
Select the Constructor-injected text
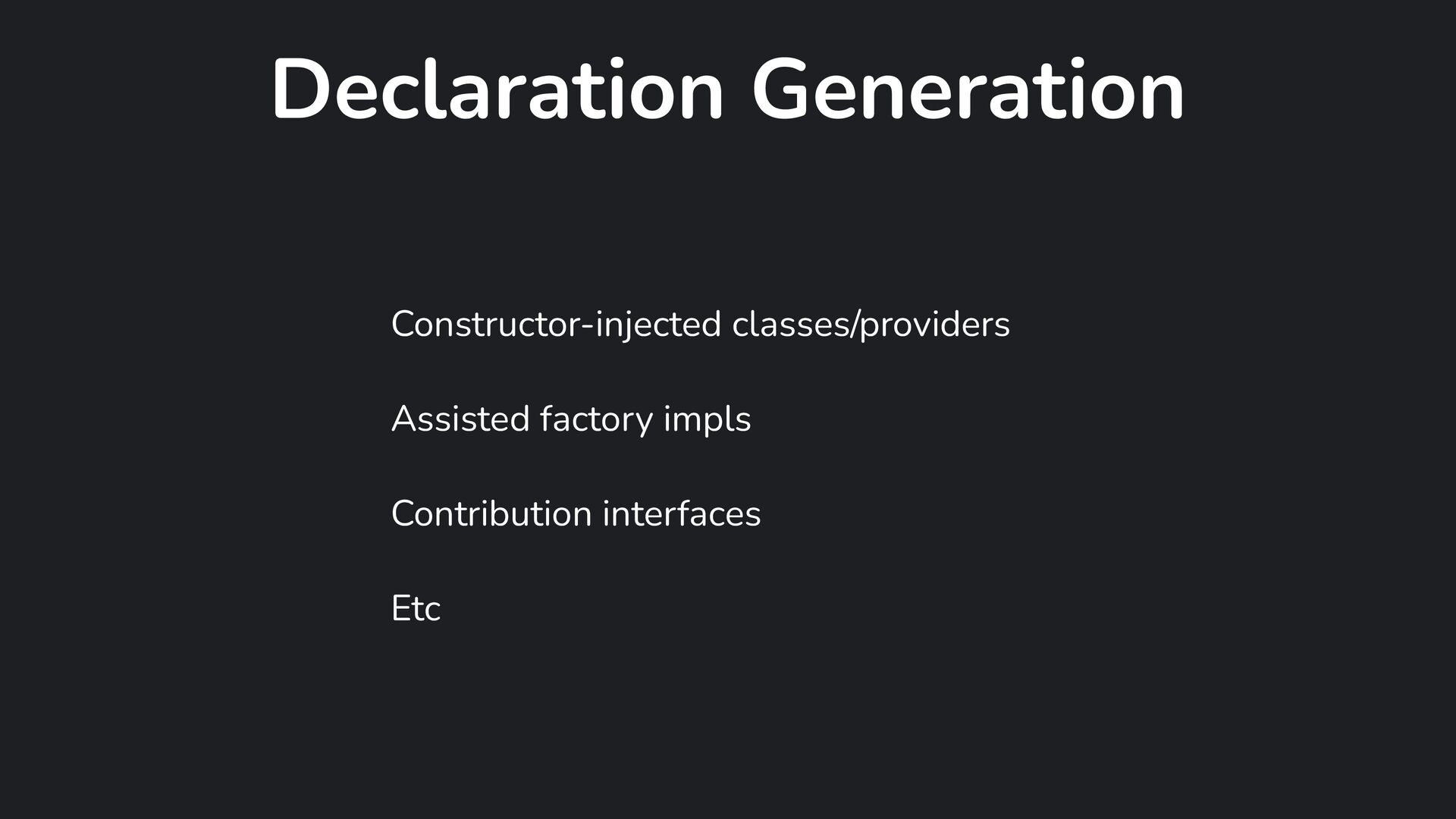[x=556, y=325]
